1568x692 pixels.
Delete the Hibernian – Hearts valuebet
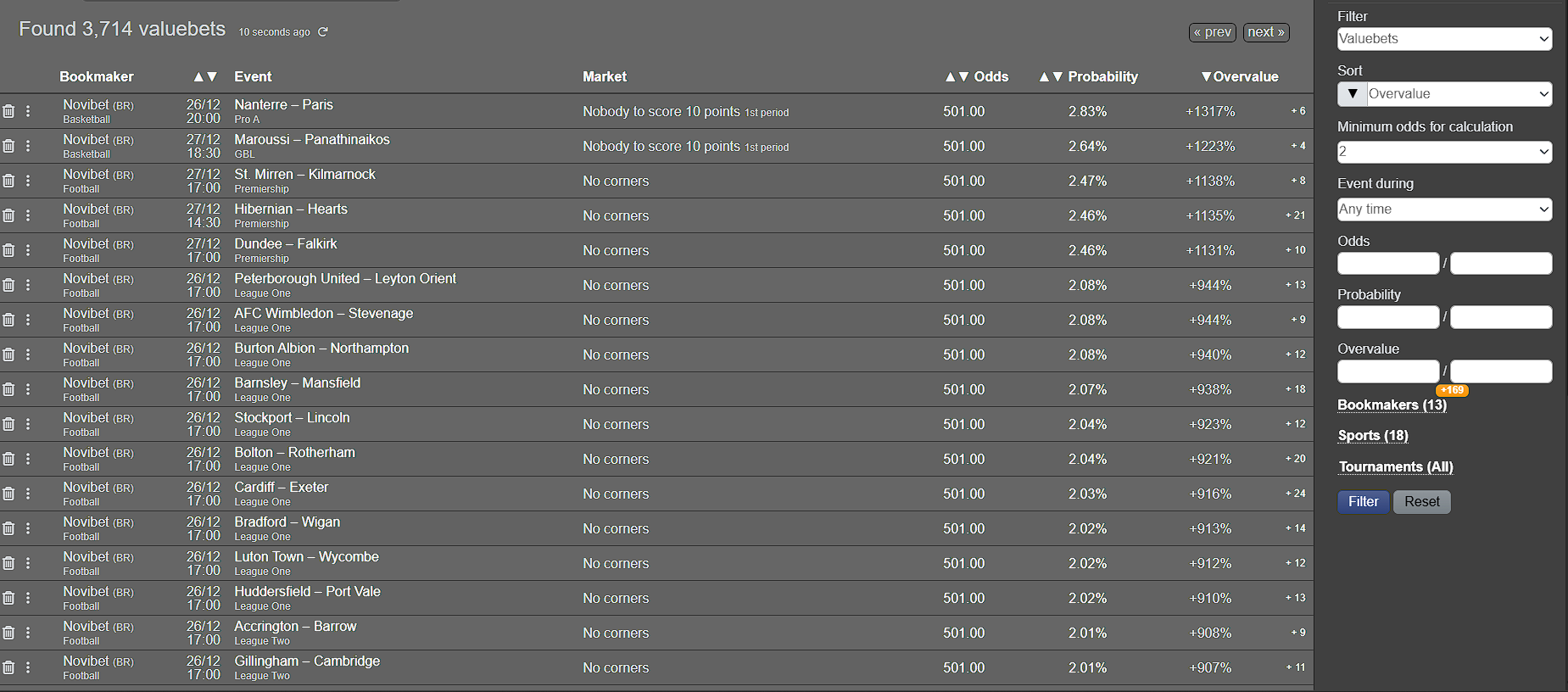[8, 215]
